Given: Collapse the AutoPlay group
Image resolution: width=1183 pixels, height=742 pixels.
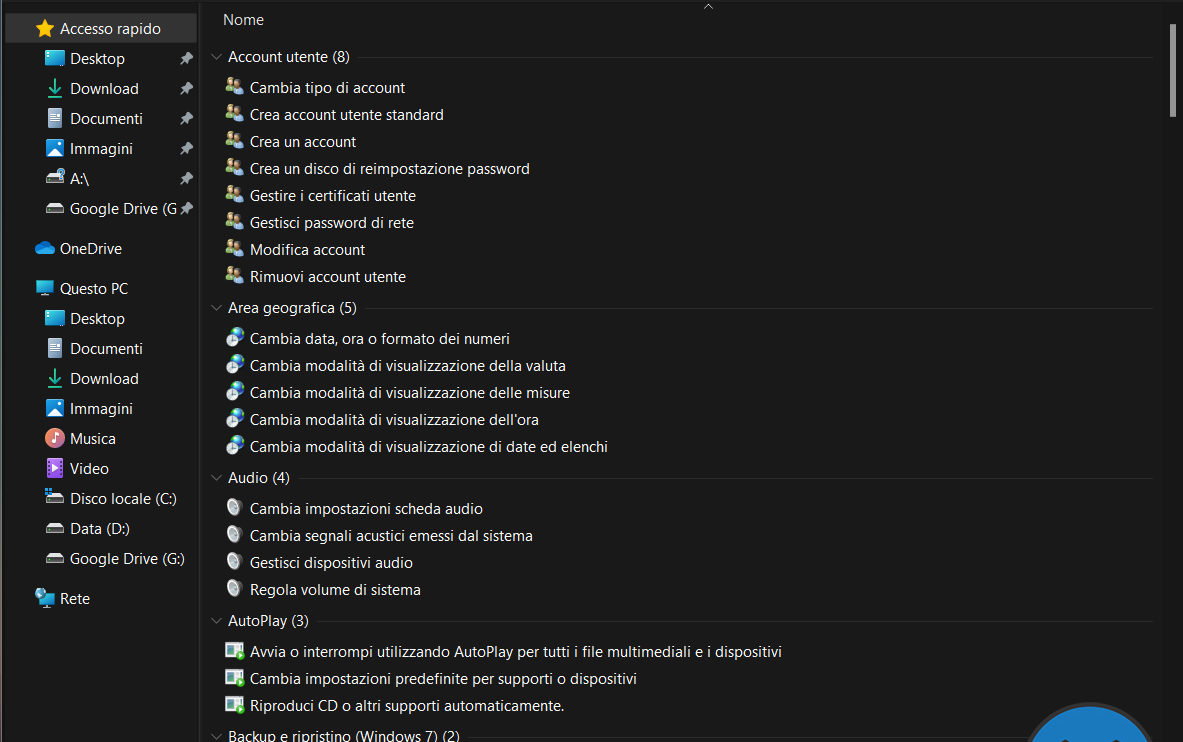Looking at the screenshot, I should tap(217, 621).
